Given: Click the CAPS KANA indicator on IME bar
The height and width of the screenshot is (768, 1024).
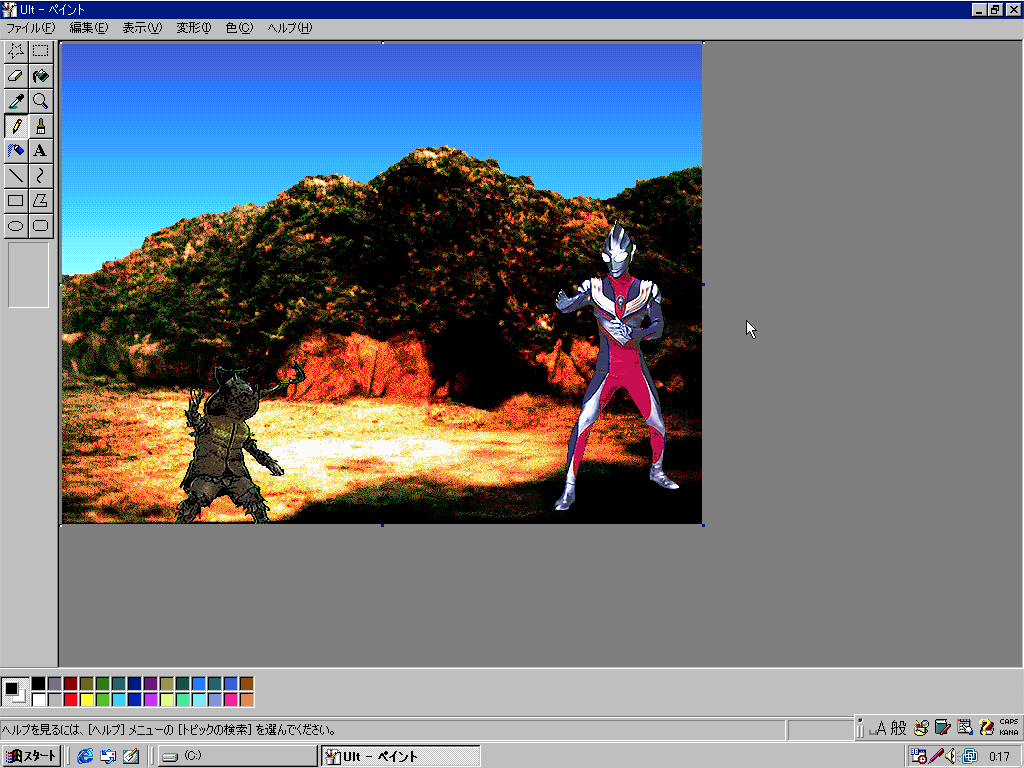Looking at the screenshot, I should 1008,727.
